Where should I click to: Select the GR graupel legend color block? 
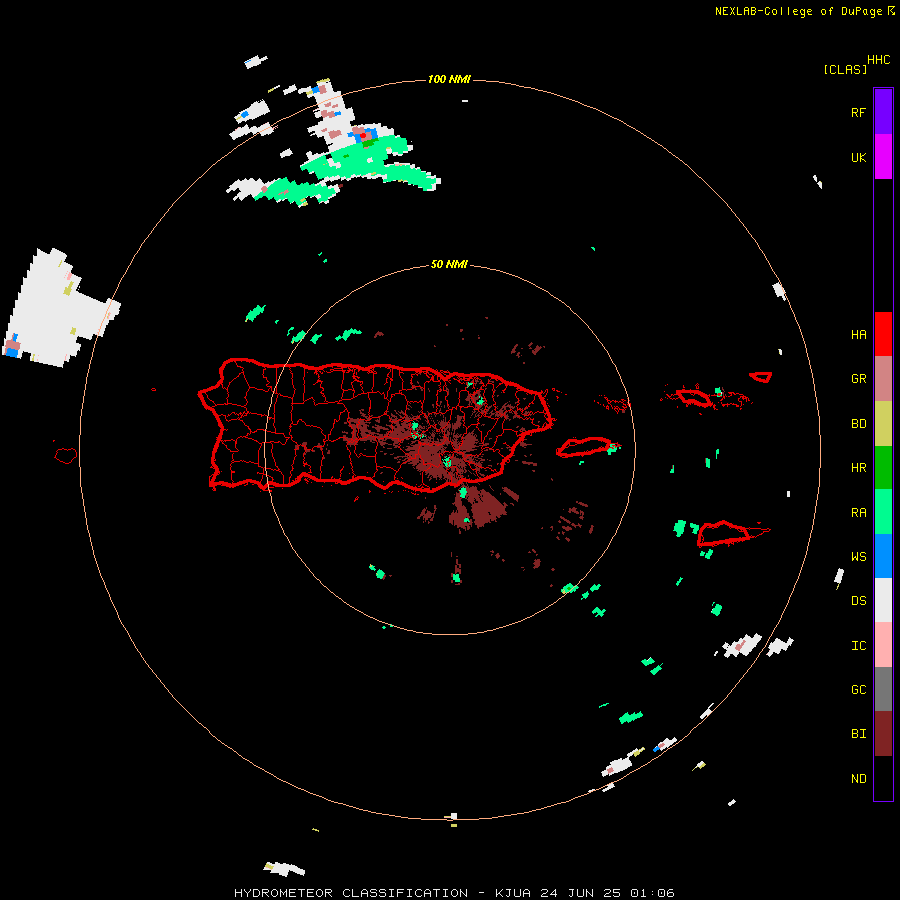[x=883, y=379]
